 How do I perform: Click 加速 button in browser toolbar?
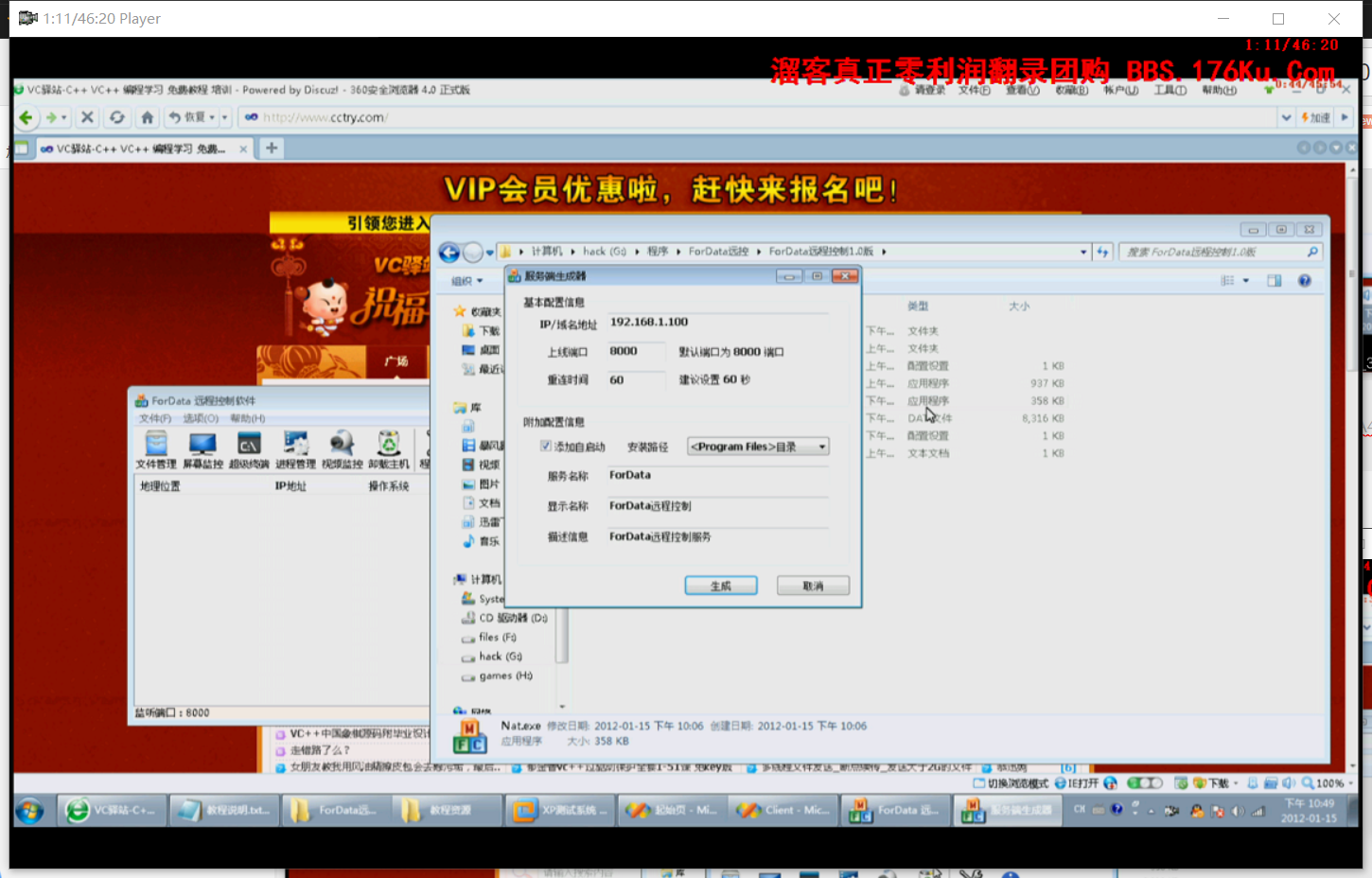click(x=1315, y=117)
